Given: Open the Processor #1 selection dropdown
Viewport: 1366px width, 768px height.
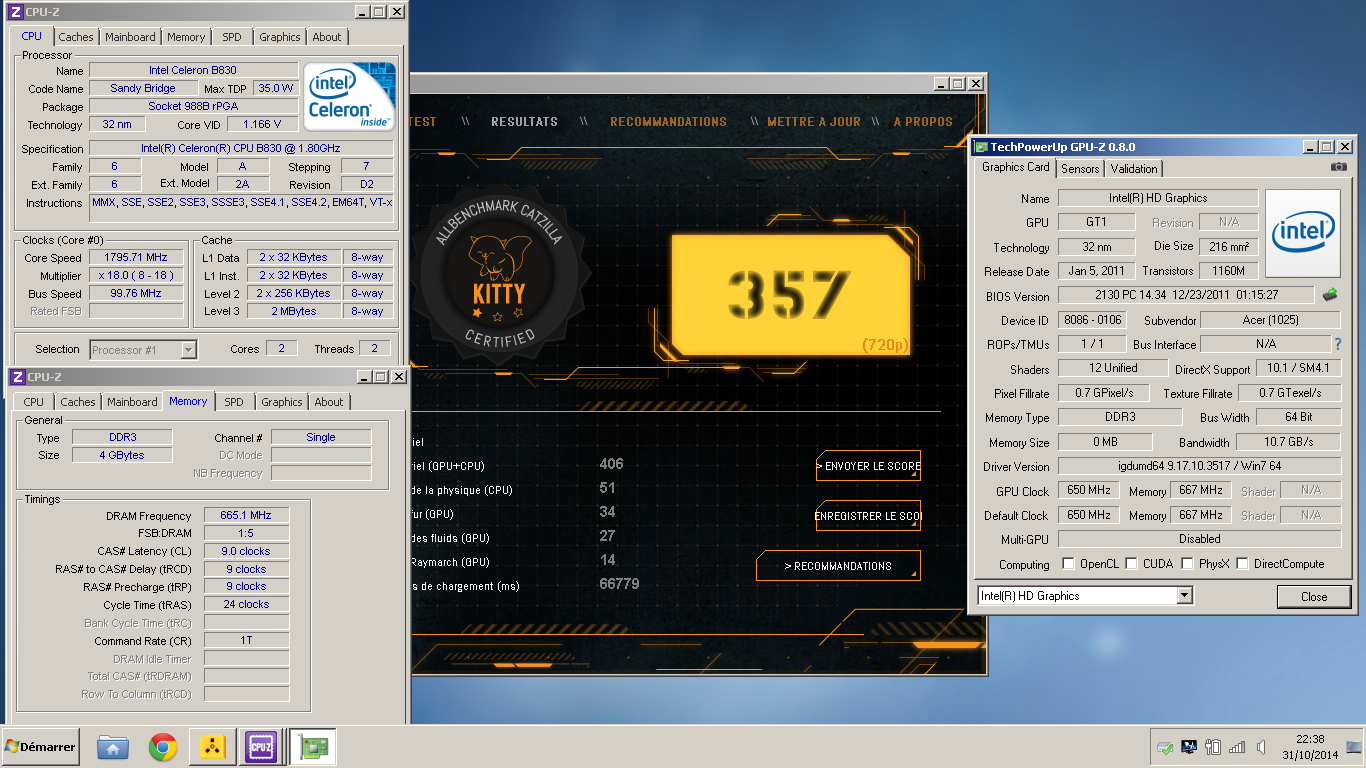Looking at the screenshot, I should tap(143, 350).
